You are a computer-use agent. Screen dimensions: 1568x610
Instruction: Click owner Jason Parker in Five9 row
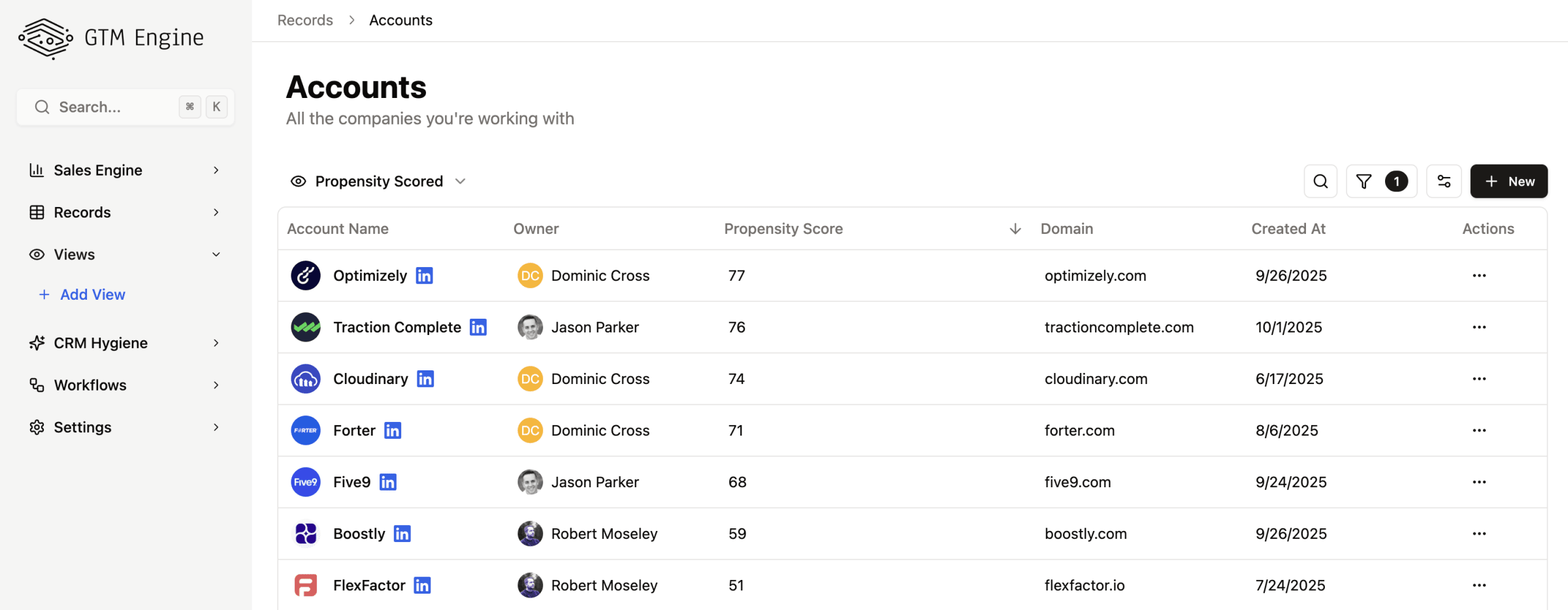pyautogui.click(x=595, y=482)
